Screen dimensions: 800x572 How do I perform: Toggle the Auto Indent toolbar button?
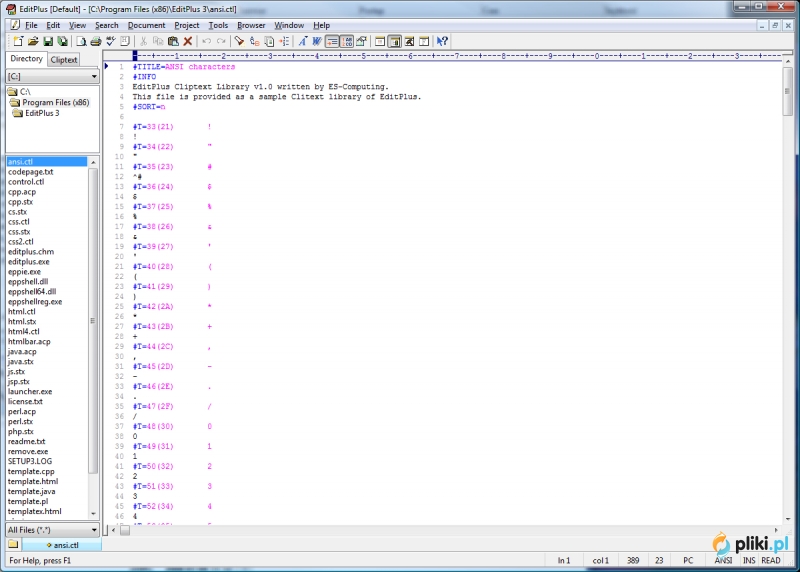(x=332, y=41)
